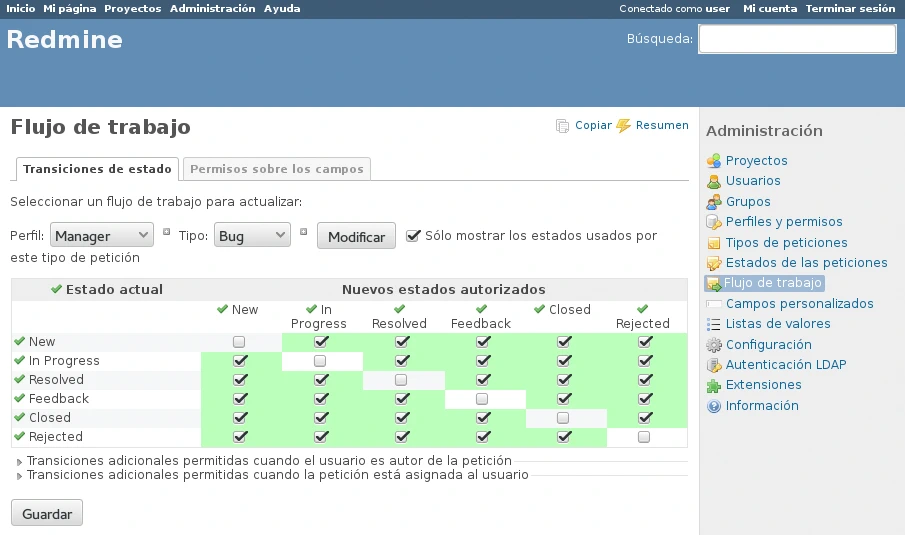Open Administración in top menu
Viewport: 905px width, 535px height.
tap(212, 8)
